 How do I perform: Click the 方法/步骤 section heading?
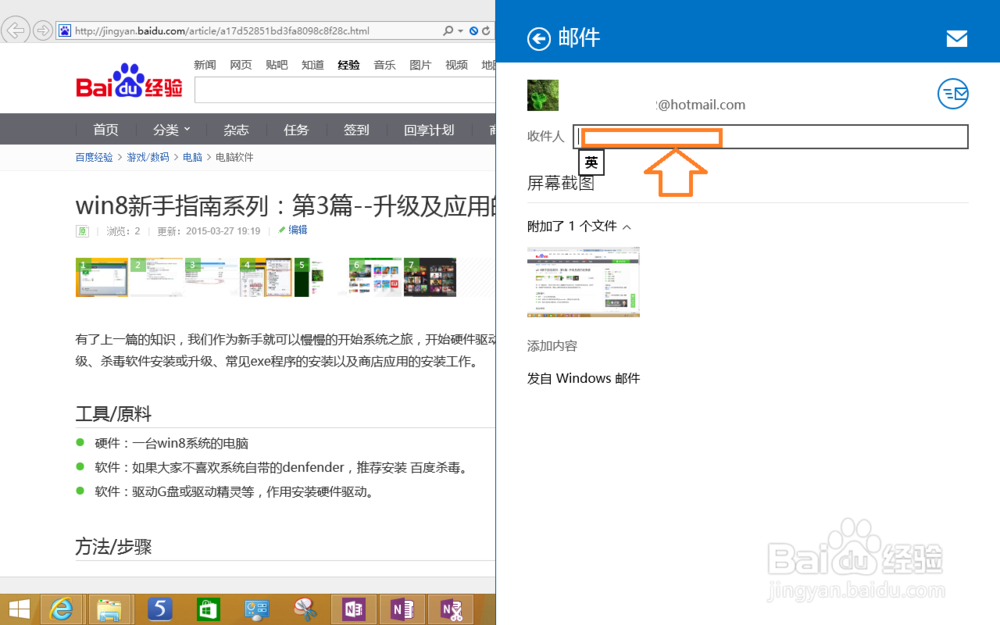point(114,547)
